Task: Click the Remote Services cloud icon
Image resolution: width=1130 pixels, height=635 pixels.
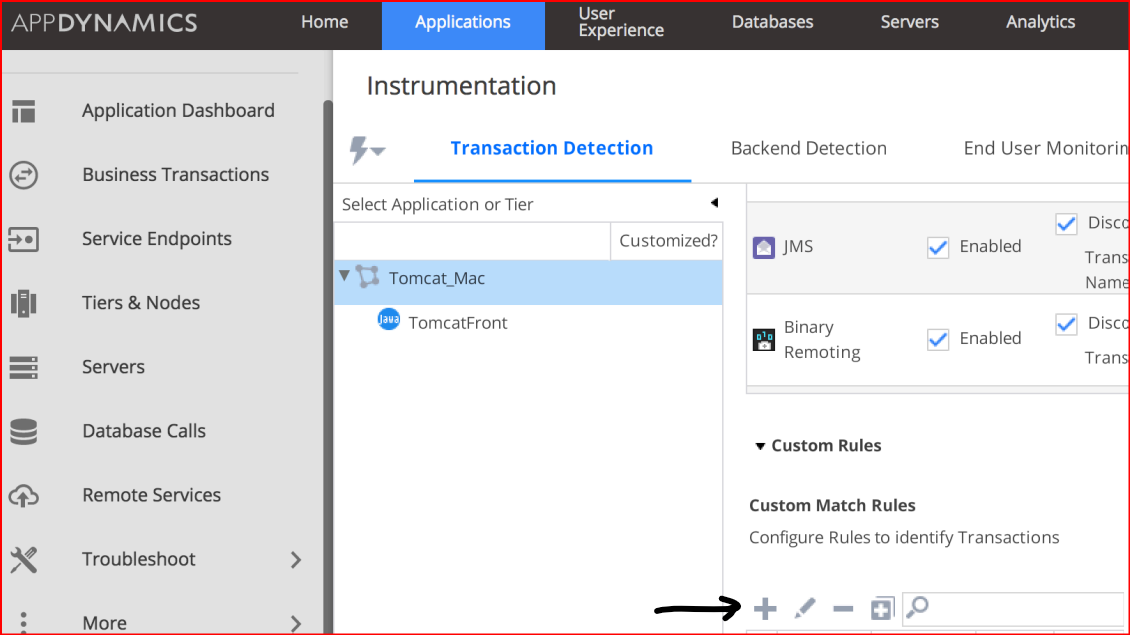Action: (x=23, y=496)
